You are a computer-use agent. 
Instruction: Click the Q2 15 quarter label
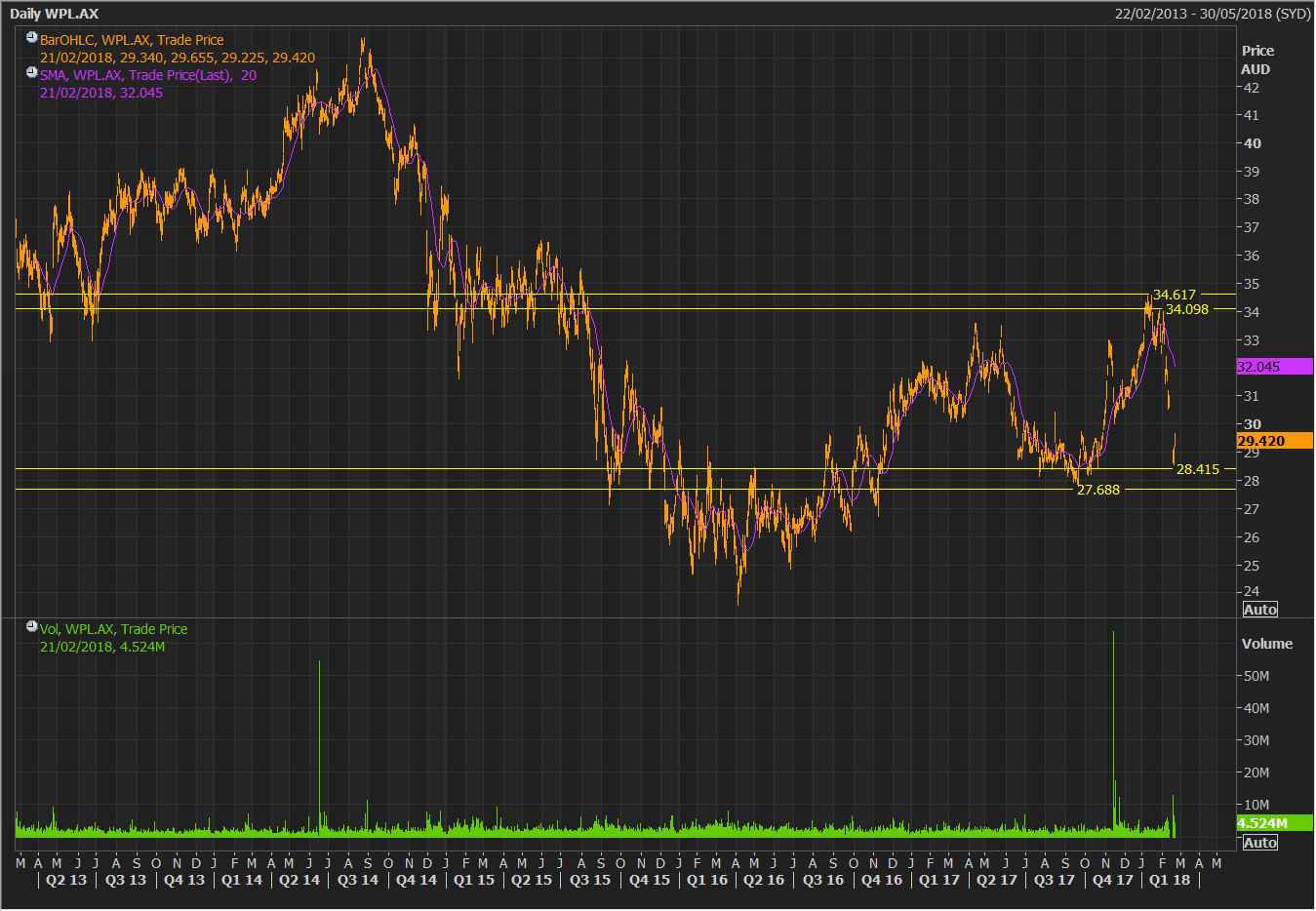[532, 880]
